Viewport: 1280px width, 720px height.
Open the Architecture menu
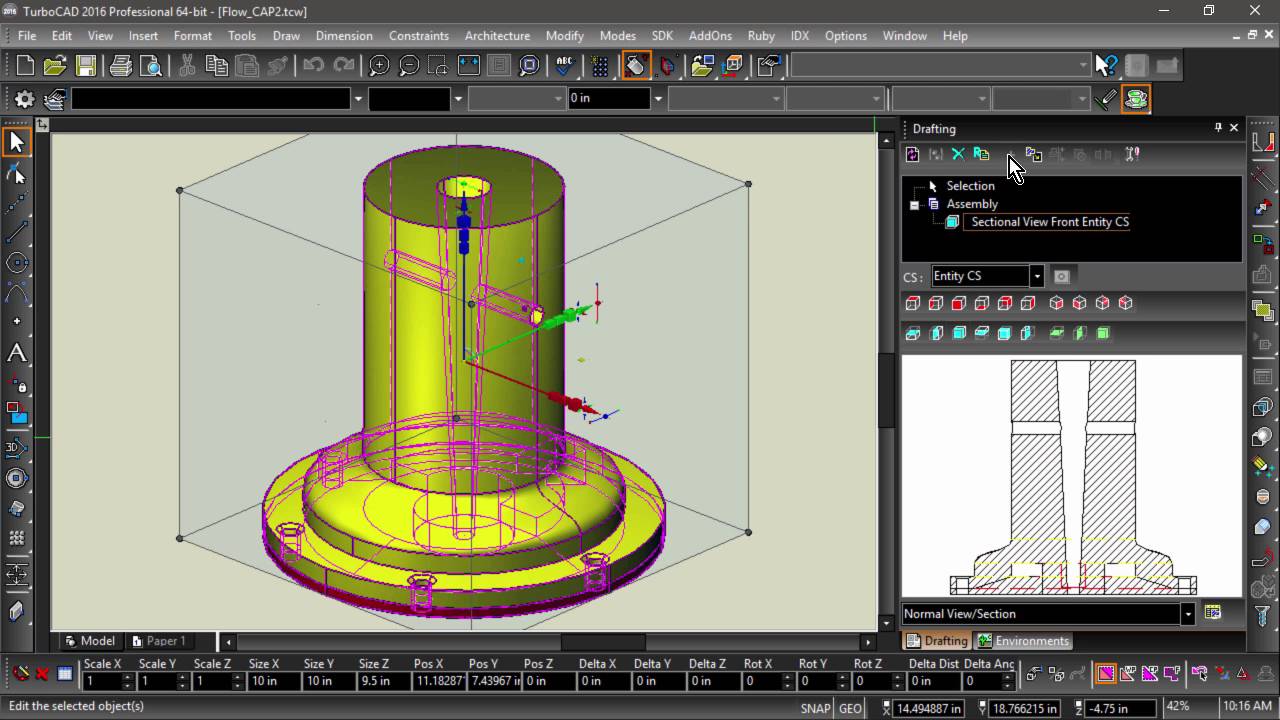tap(497, 35)
